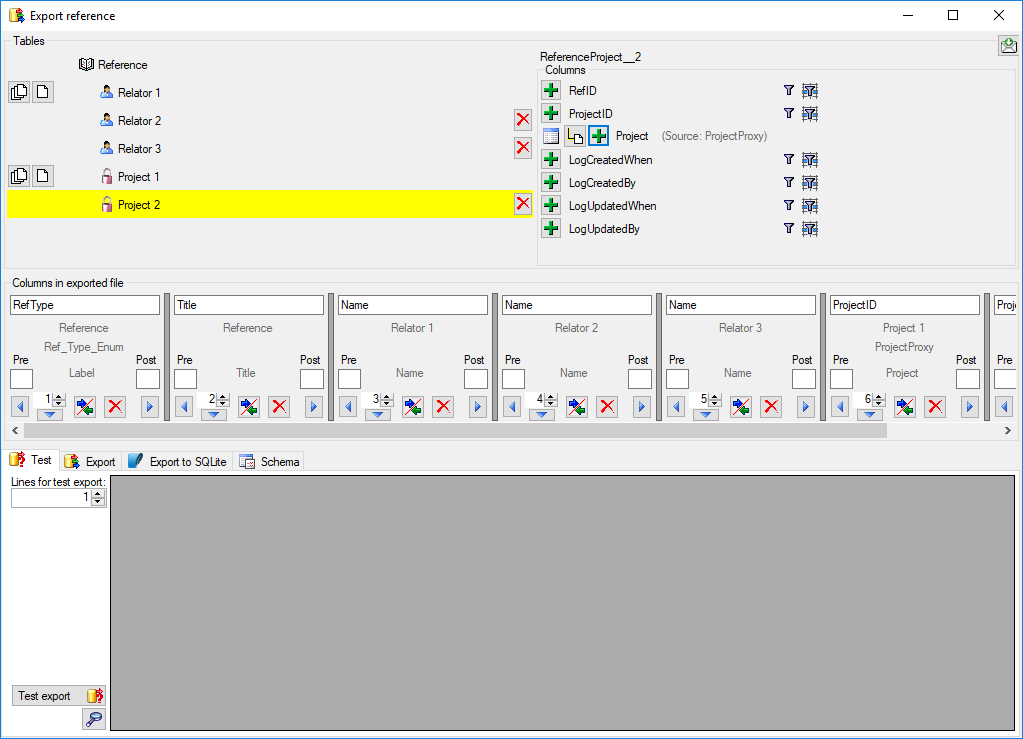1023x739 pixels.
Task: Set filter for RefID column
Action: pos(788,90)
